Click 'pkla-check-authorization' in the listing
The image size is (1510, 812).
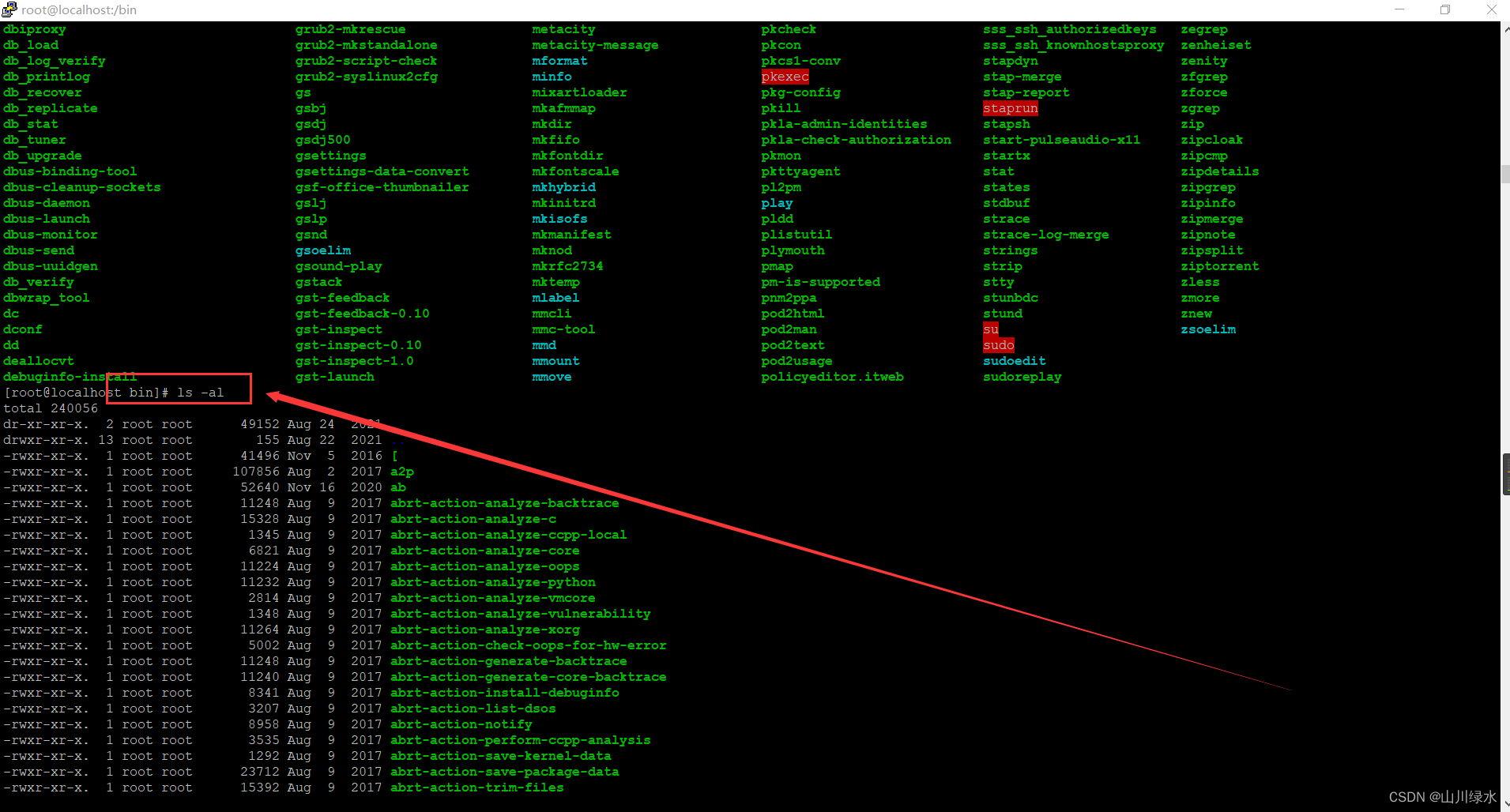856,140
